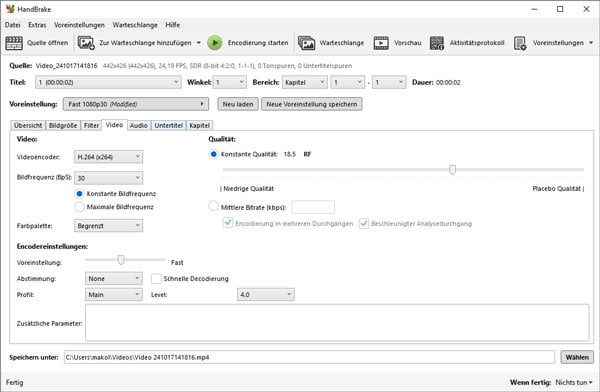Click the Encodierung starten label

(x=258, y=43)
